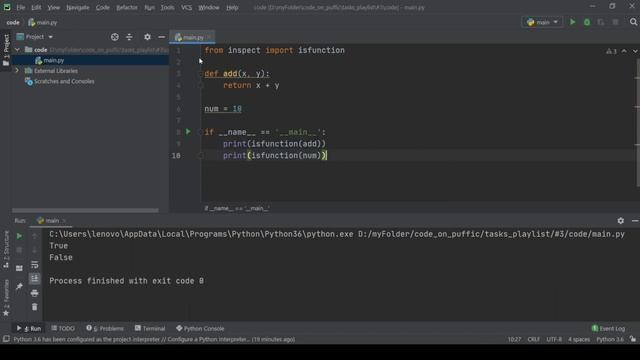
Task: Open the Navigate menu
Action: tap(78, 7)
